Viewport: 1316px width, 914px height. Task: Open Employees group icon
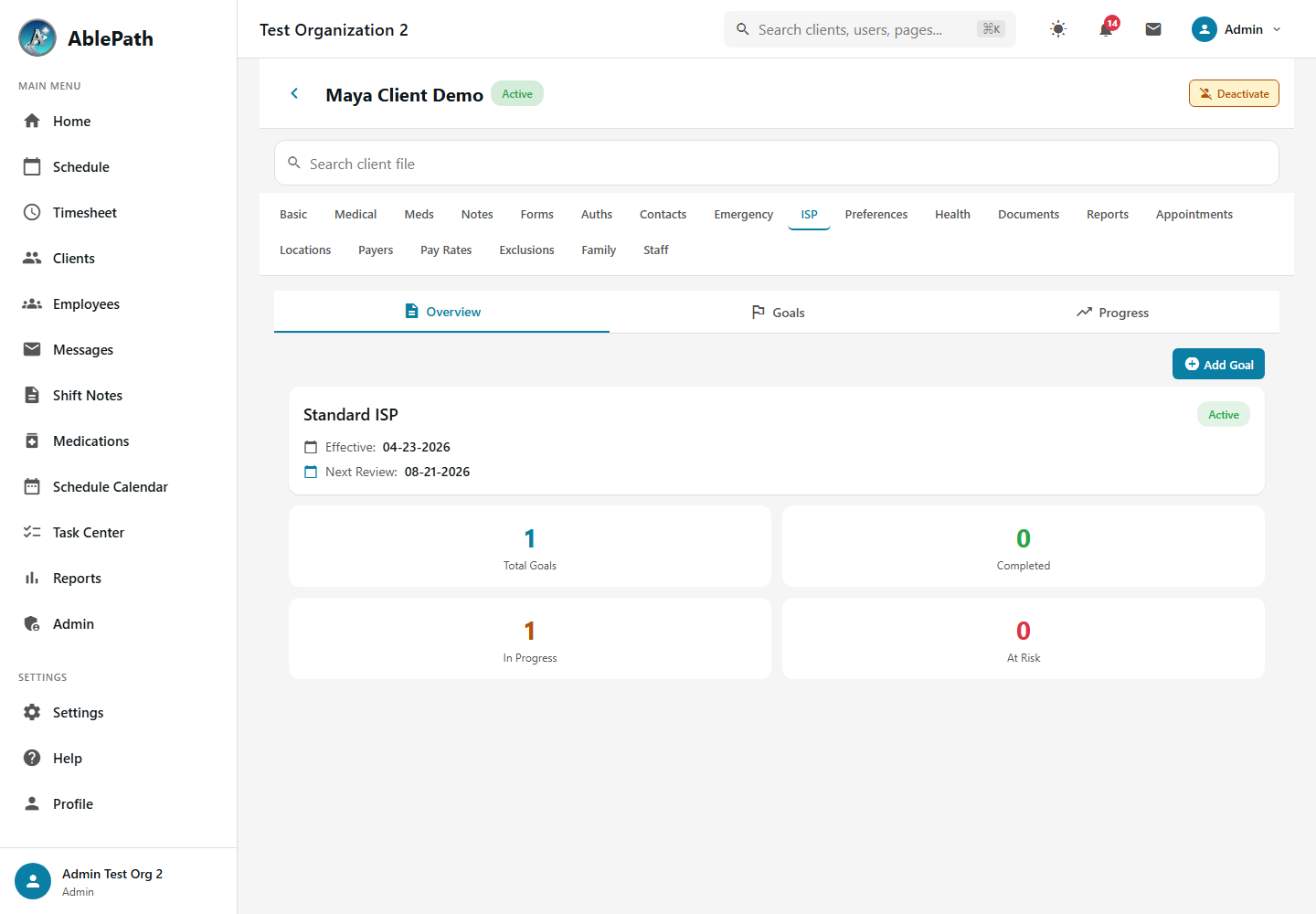32,303
